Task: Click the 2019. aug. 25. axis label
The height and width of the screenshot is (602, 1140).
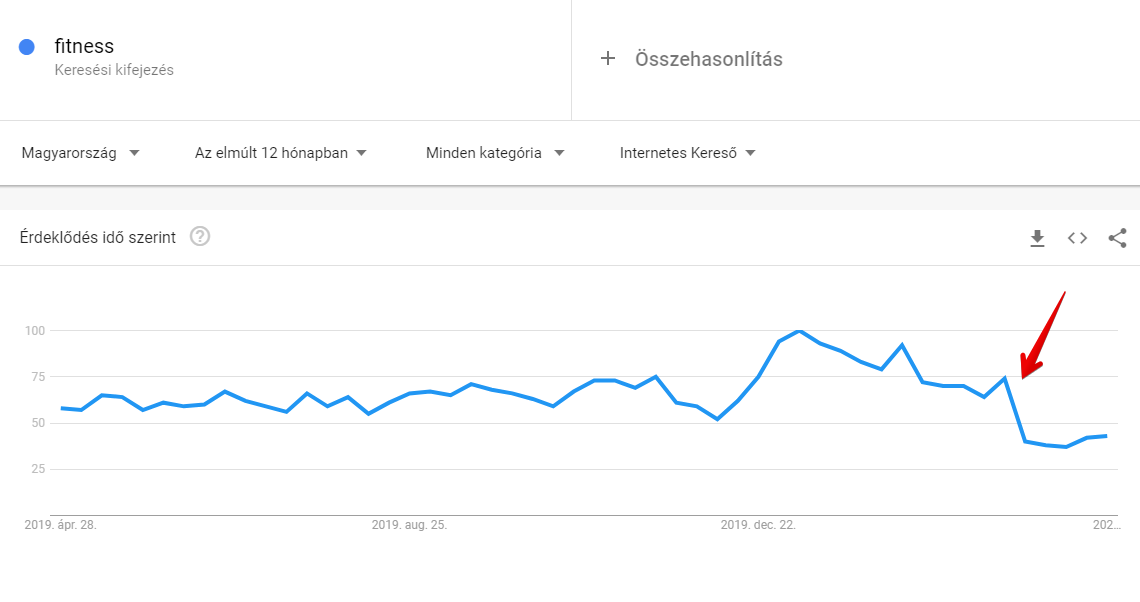Action: coord(409,524)
